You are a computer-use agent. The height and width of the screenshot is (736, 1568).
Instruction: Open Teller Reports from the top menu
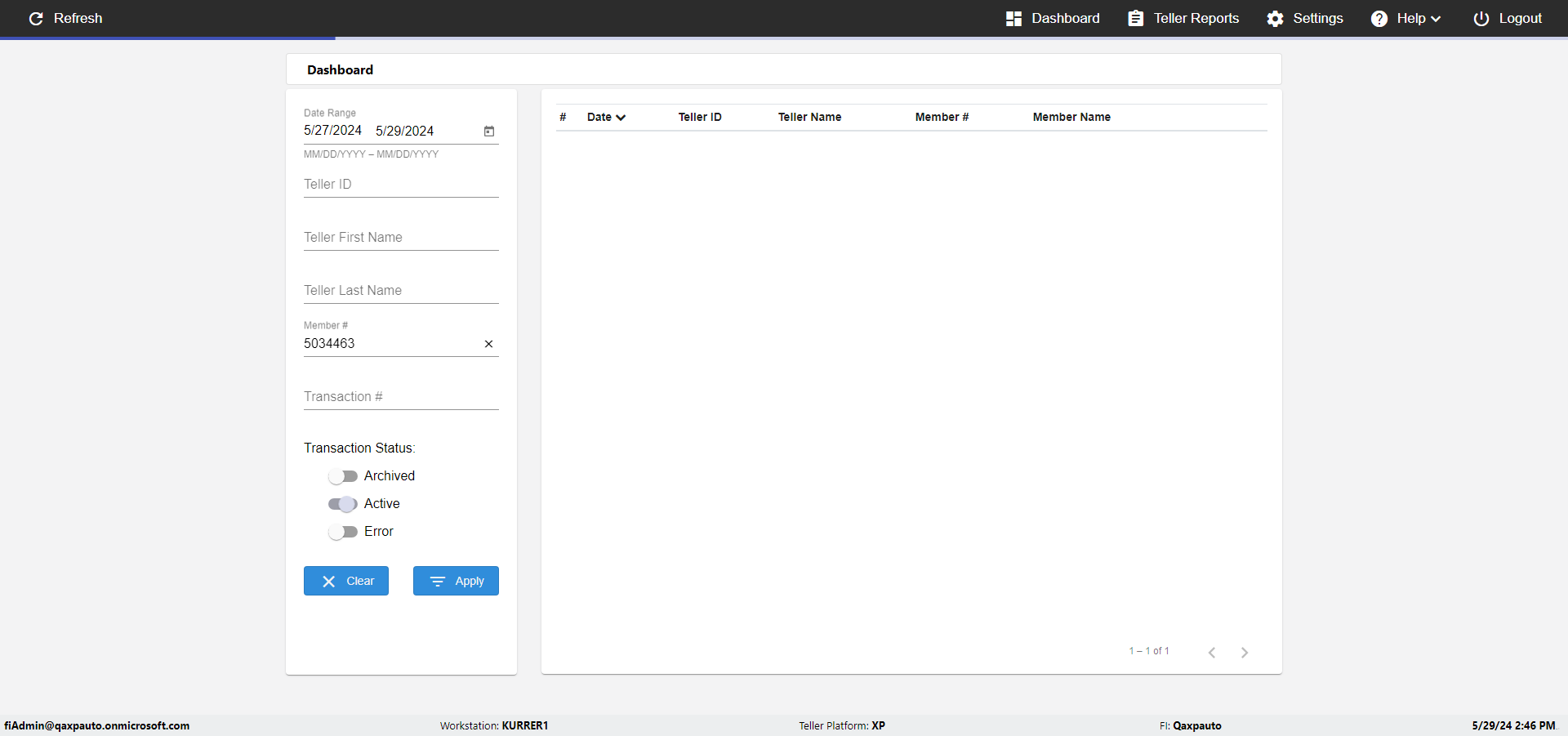1183,18
